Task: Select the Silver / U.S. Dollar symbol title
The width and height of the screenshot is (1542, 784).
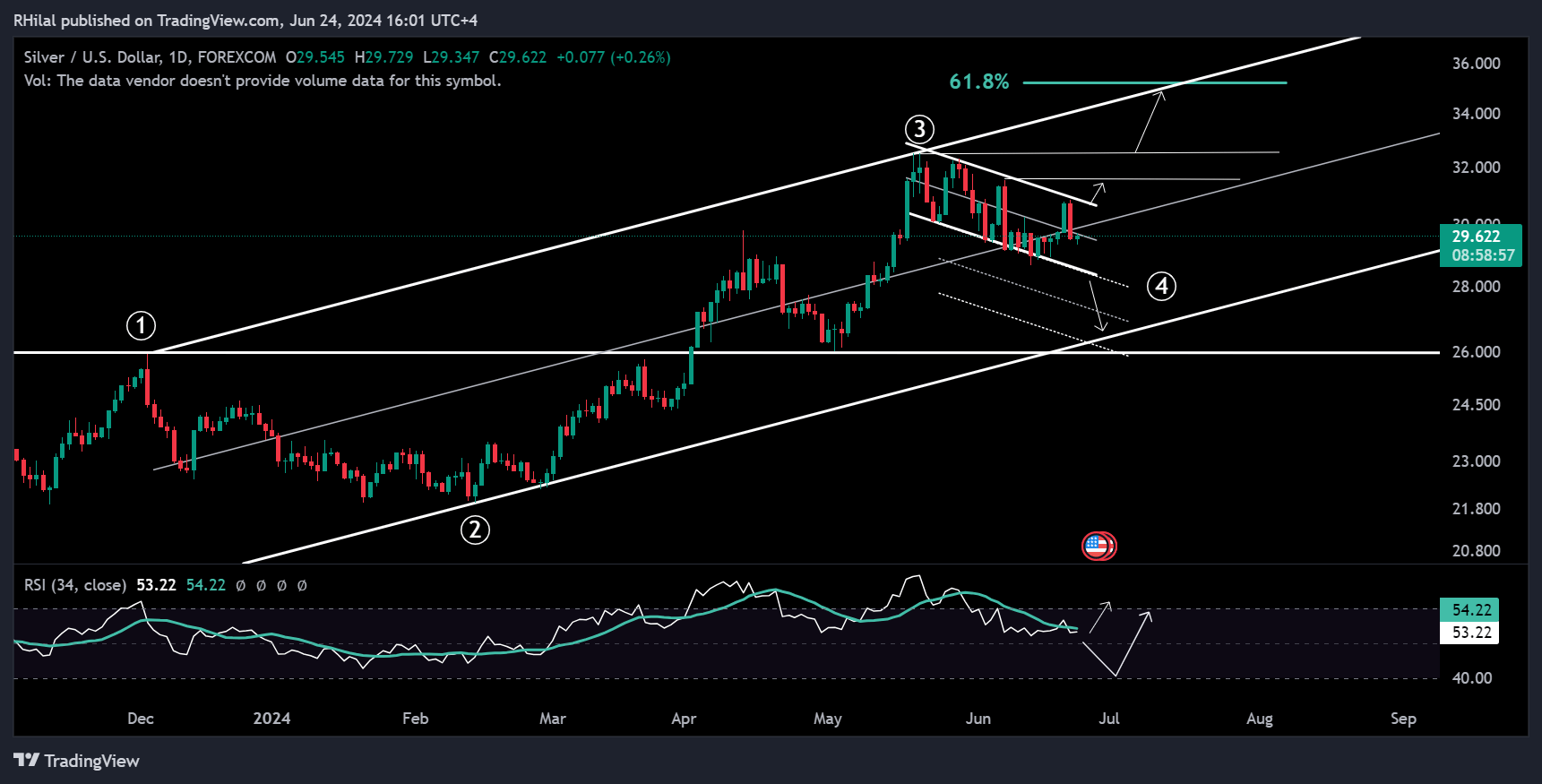Action: (151, 57)
